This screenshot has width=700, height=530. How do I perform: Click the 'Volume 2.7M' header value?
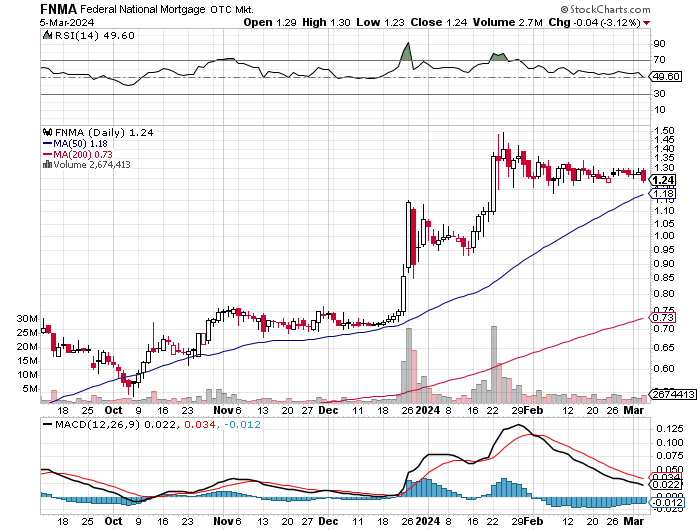click(508, 22)
